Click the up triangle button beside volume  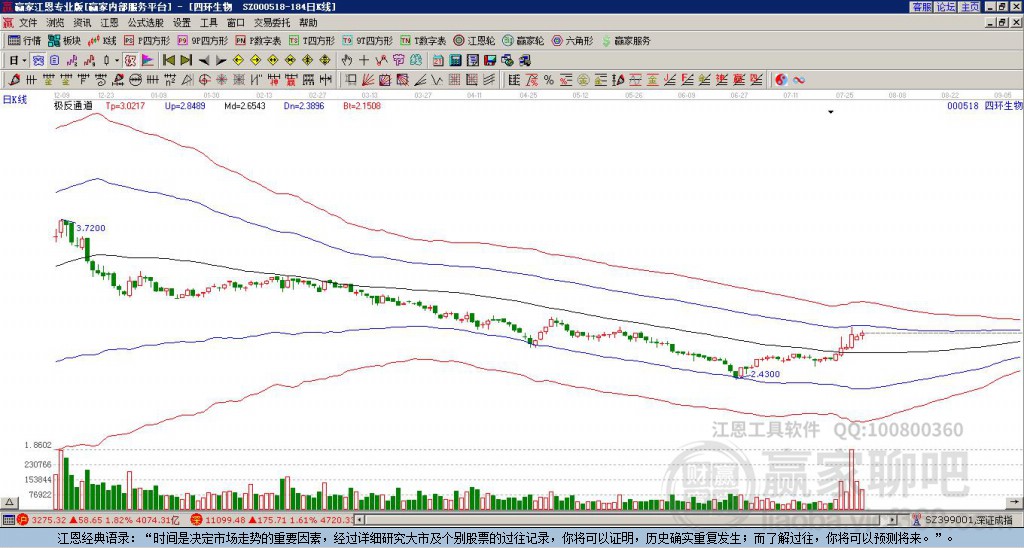coord(9,502)
